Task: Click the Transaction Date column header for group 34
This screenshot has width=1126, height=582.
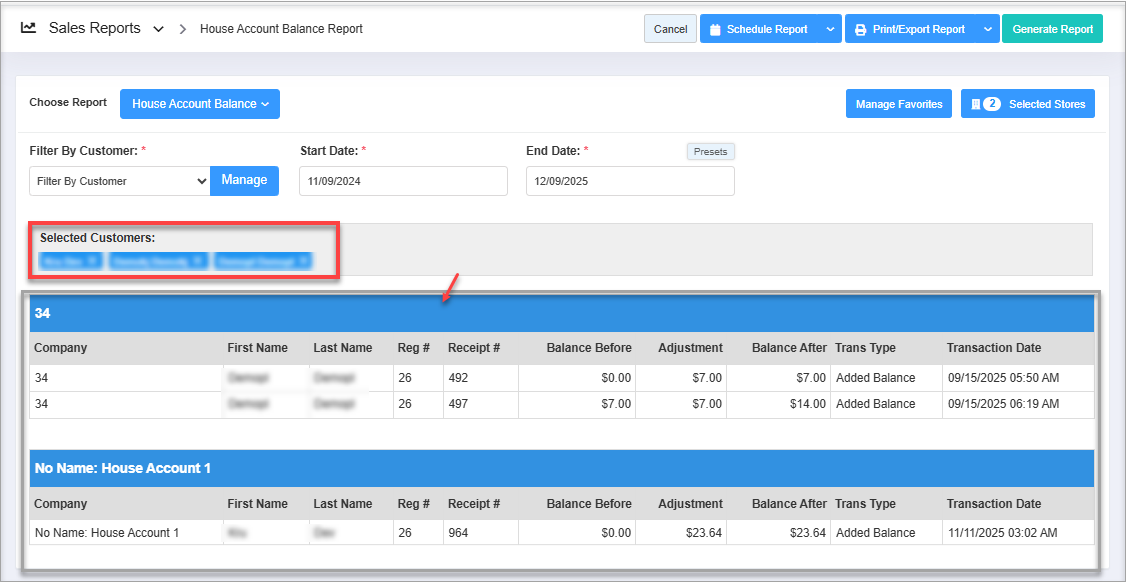Action: 993,348
